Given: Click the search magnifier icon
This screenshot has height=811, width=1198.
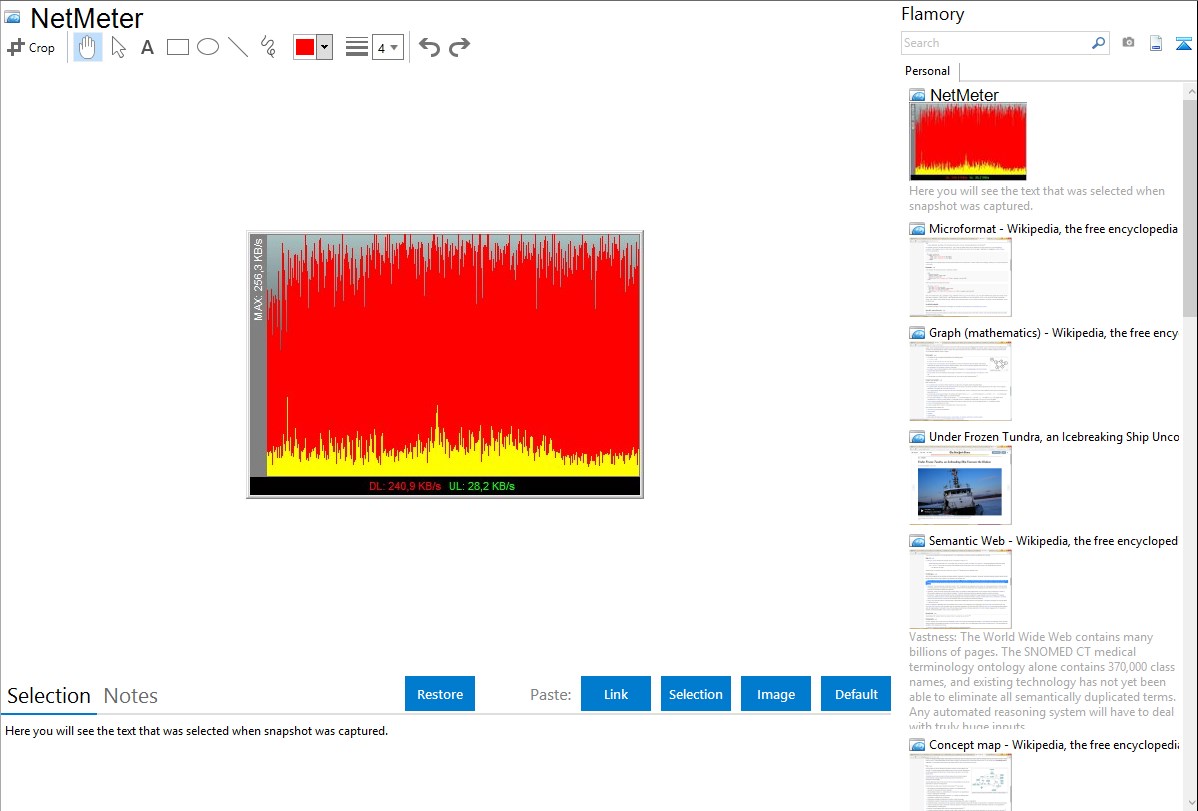Looking at the screenshot, I should [1099, 43].
